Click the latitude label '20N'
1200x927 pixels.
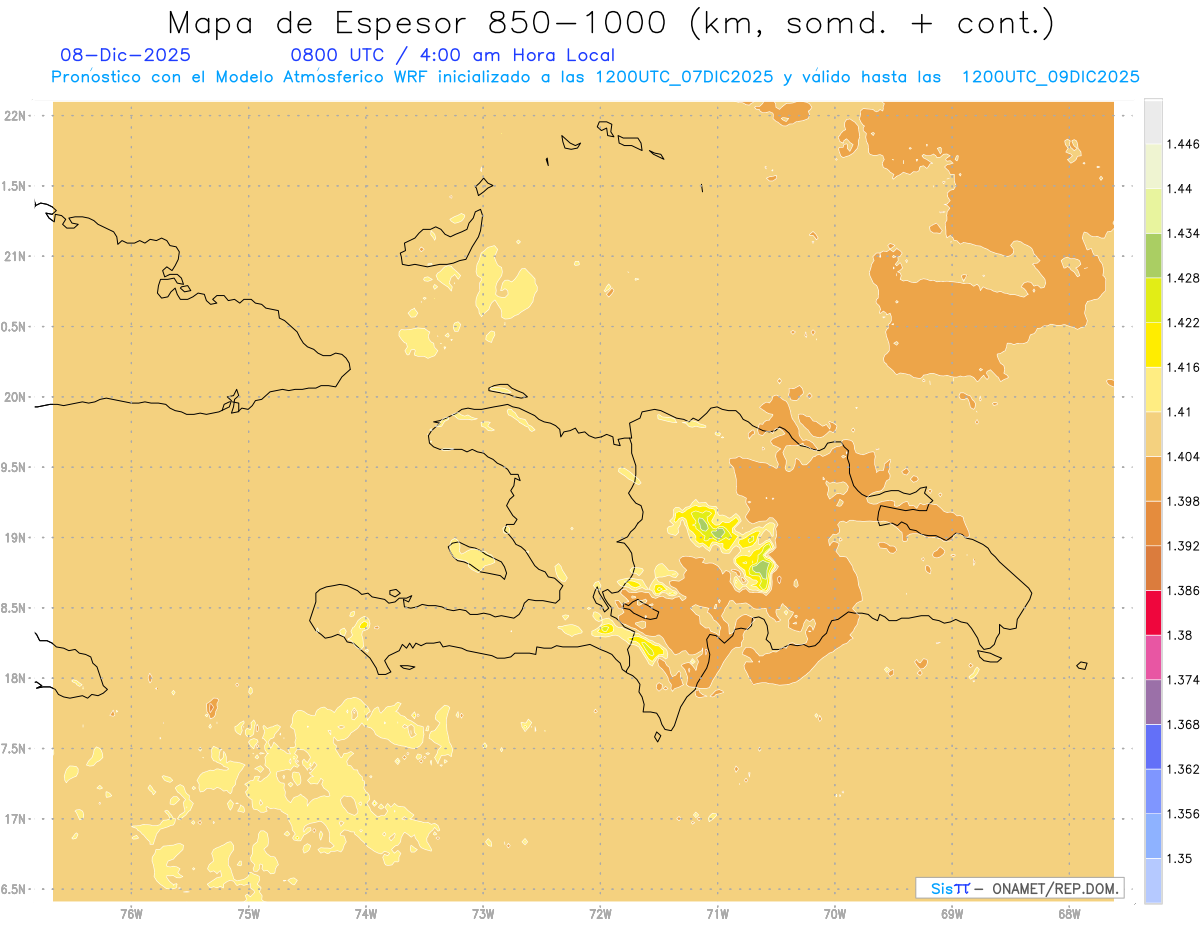(x=16, y=397)
